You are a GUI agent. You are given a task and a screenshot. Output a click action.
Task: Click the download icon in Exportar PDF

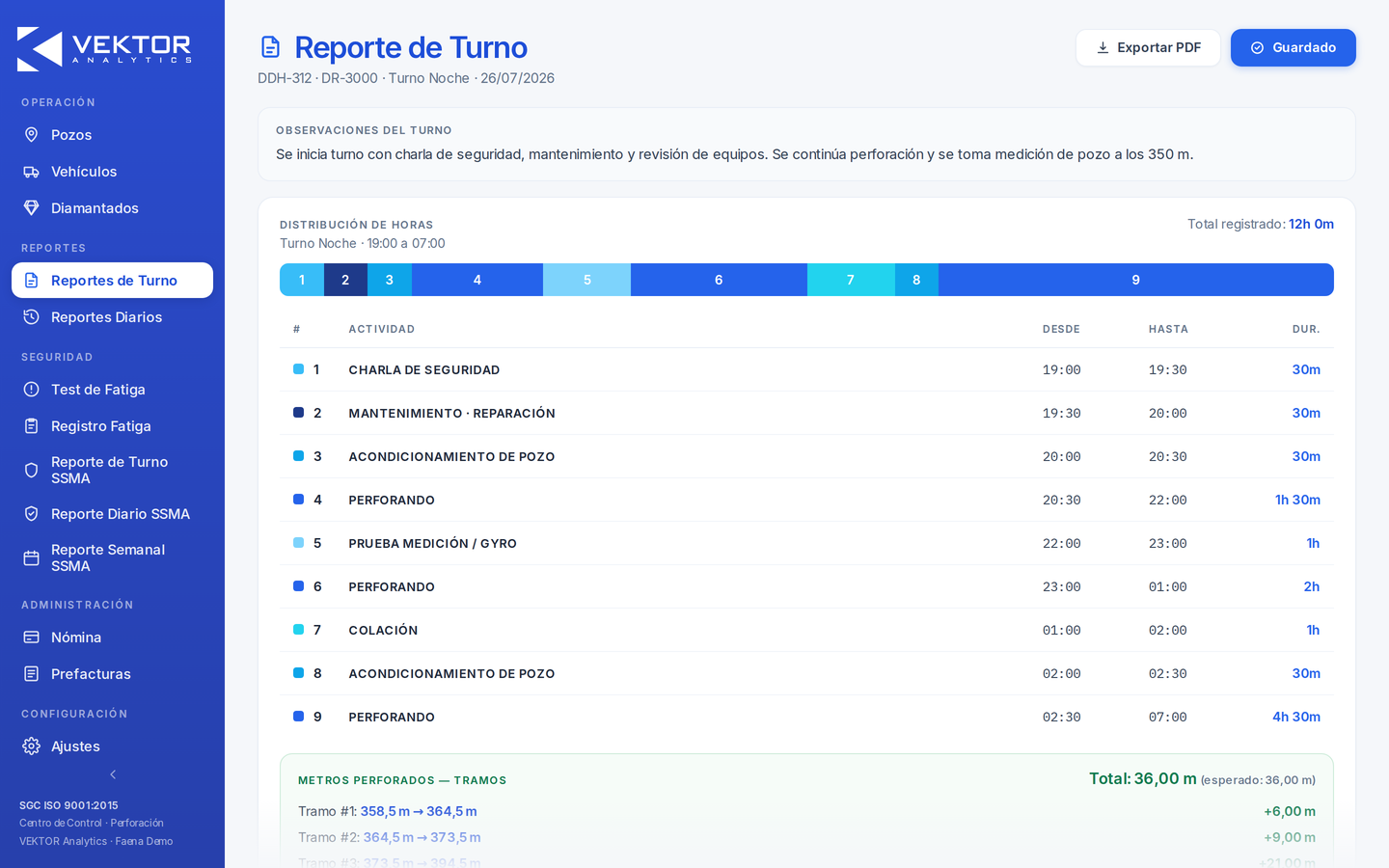click(x=1103, y=47)
